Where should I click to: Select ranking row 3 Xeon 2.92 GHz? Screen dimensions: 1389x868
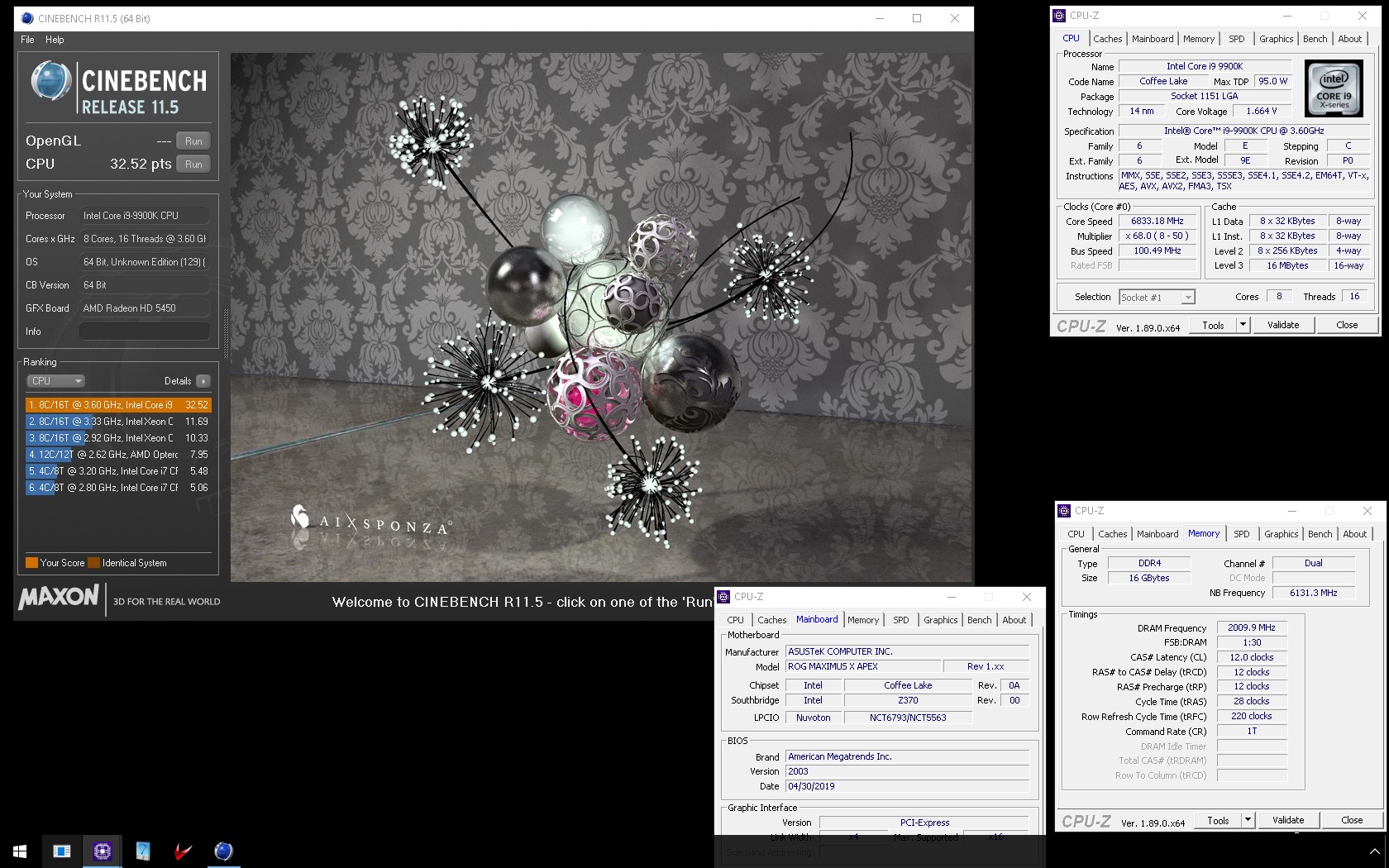tap(118, 438)
